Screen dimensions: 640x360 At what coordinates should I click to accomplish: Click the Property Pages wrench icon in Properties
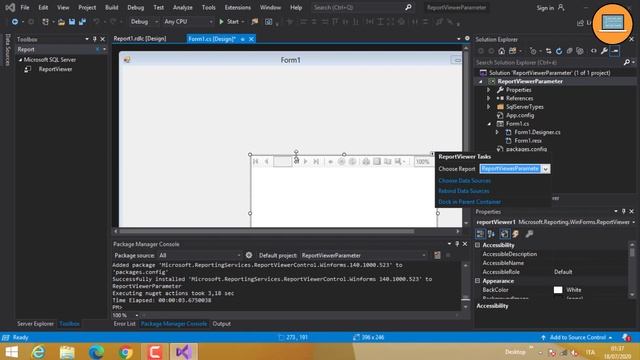point(529,234)
